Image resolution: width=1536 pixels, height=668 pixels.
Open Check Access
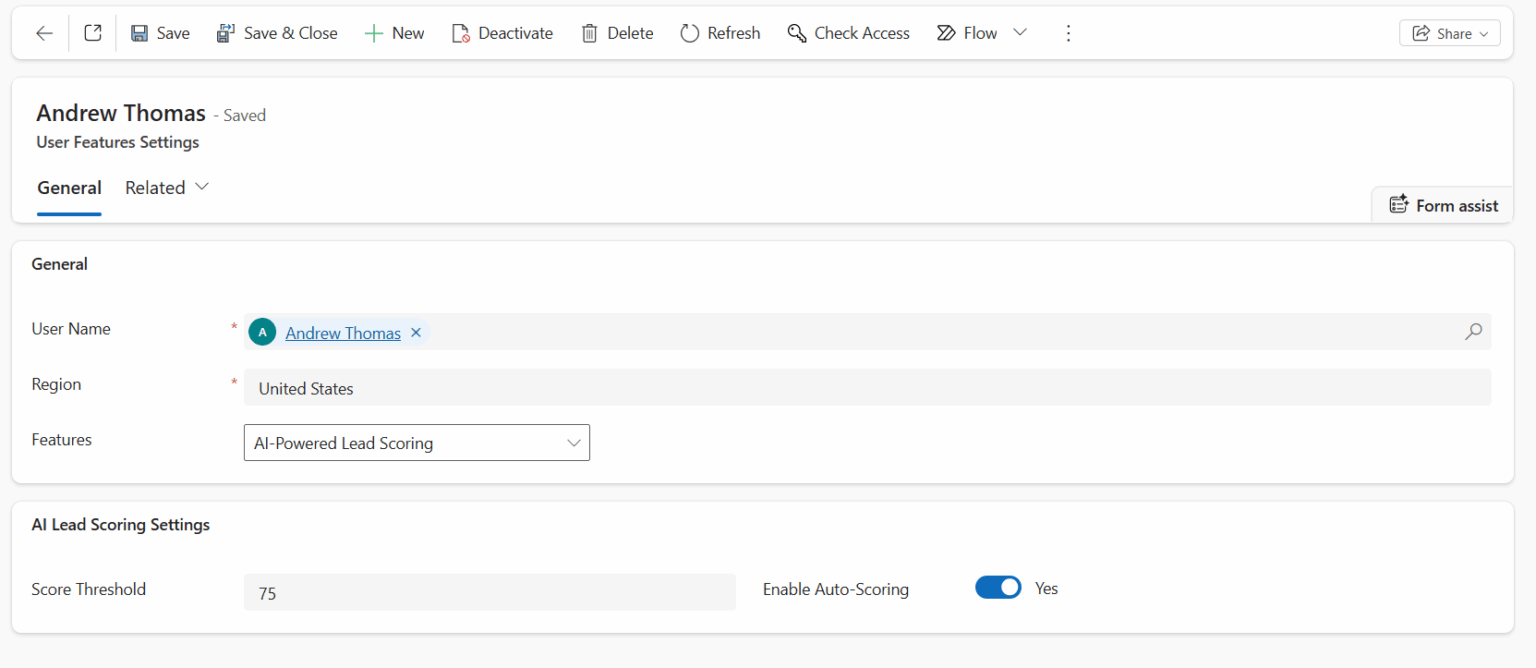pos(848,33)
